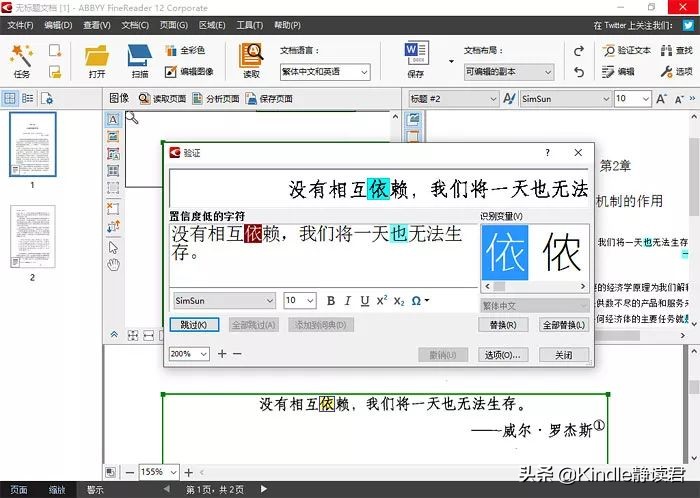Open SimSun font dropdown in text toolbar
This screenshot has width=700, height=498.
[565, 99]
